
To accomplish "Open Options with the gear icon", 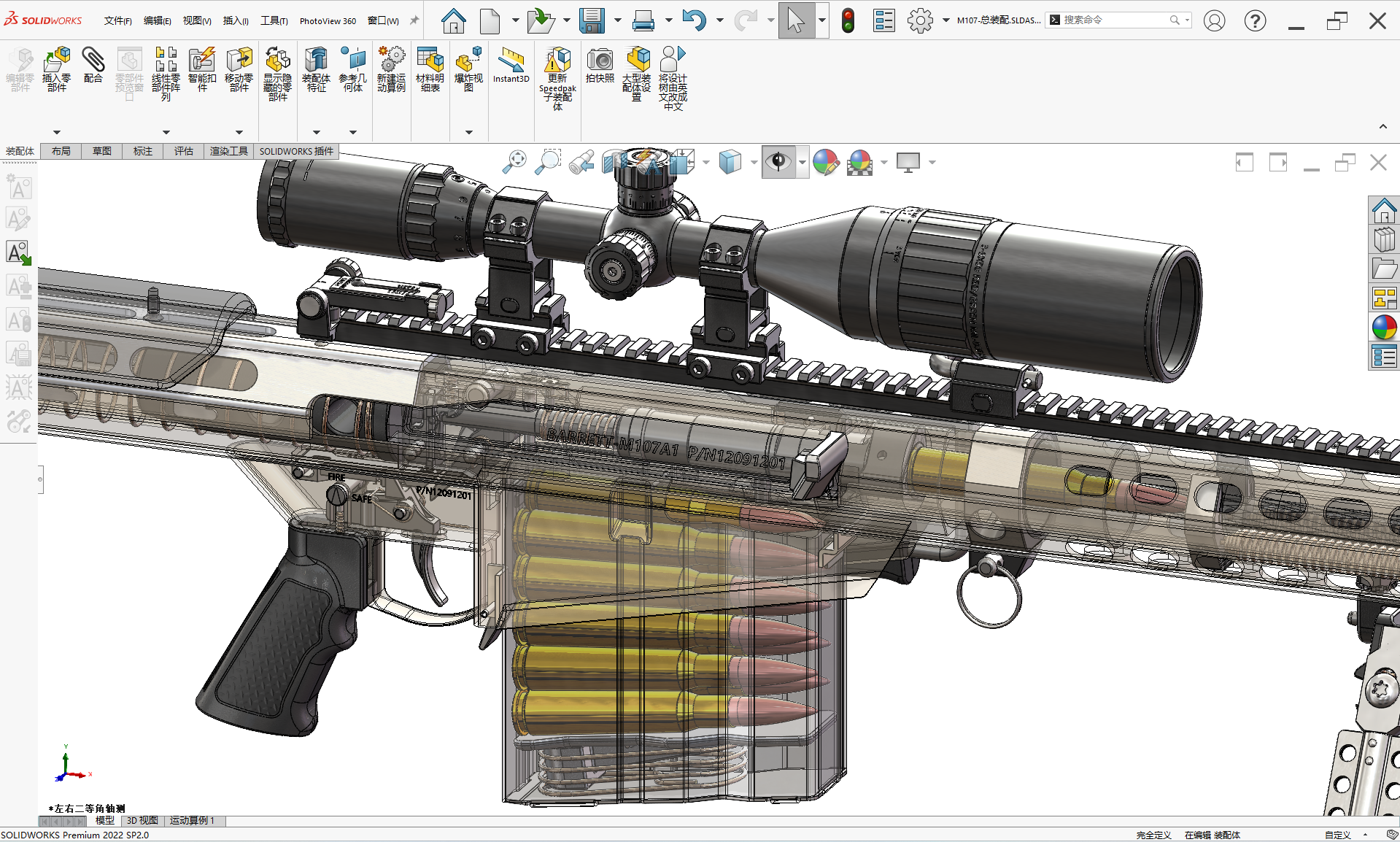I will point(920,20).
